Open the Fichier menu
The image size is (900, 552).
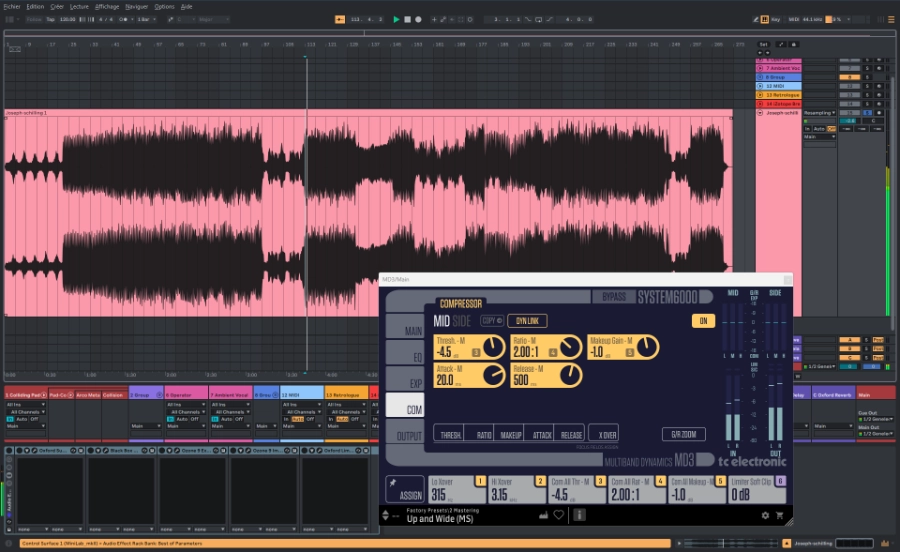[x=12, y=6]
